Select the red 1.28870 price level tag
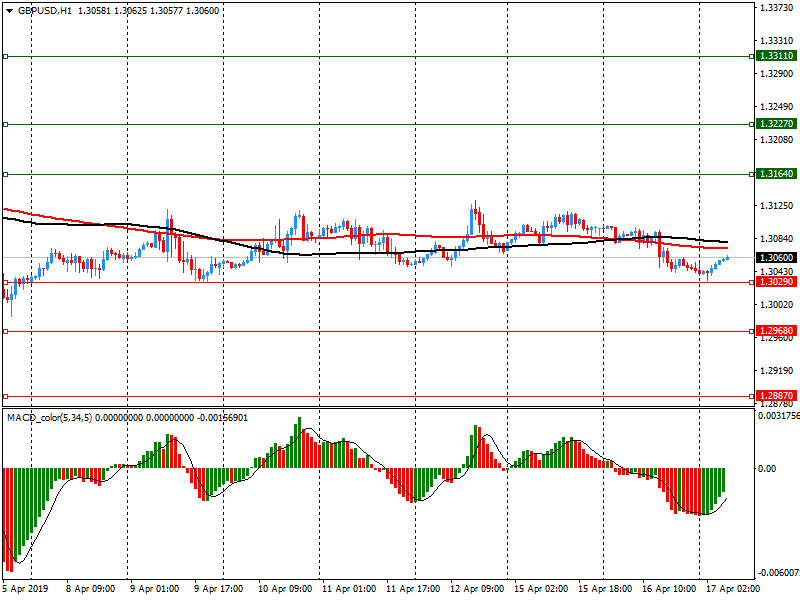 [x=776, y=396]
